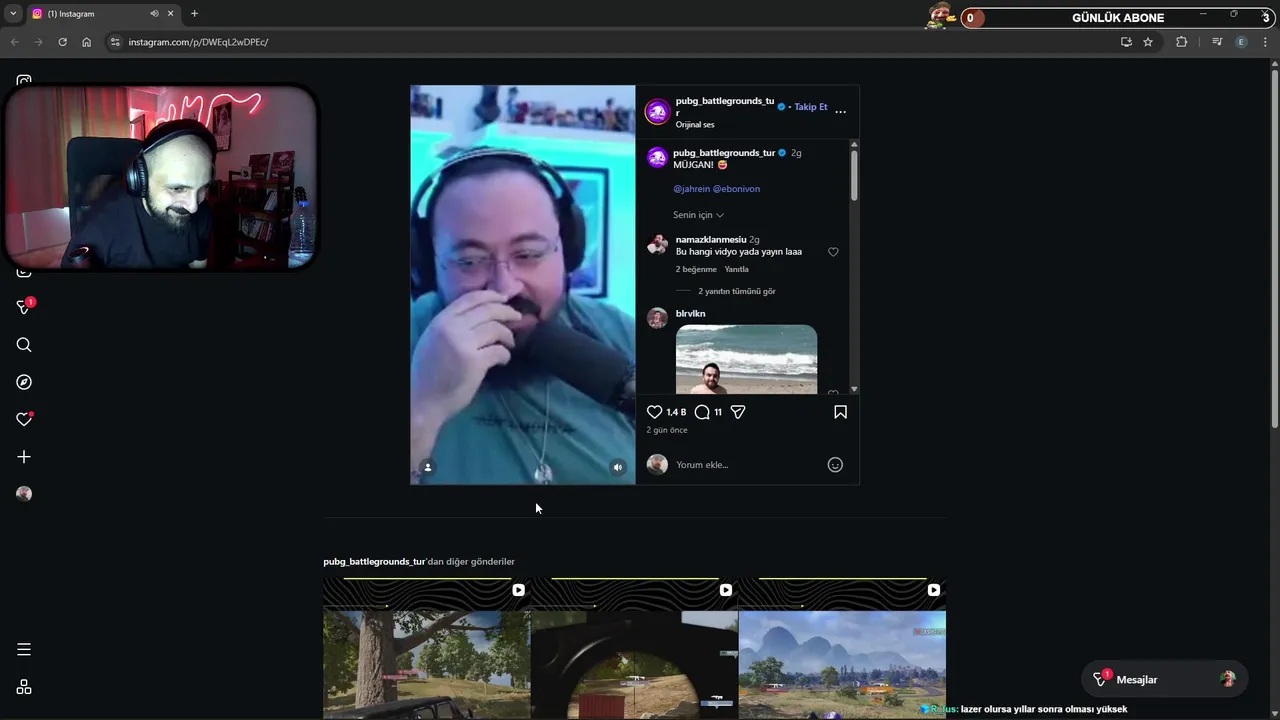This screenshot has height=720, width=1280.
Task: Show tagged people icon on video
Action: click(427, 467)
